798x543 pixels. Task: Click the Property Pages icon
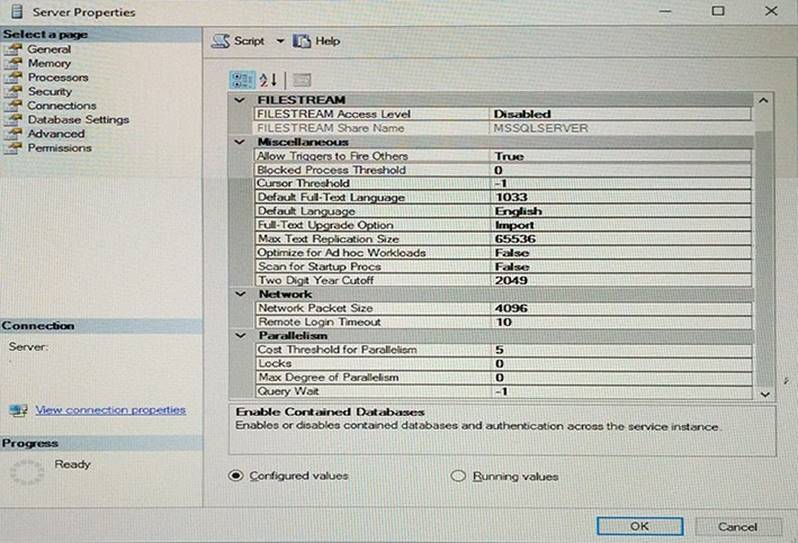coord(301,79)
